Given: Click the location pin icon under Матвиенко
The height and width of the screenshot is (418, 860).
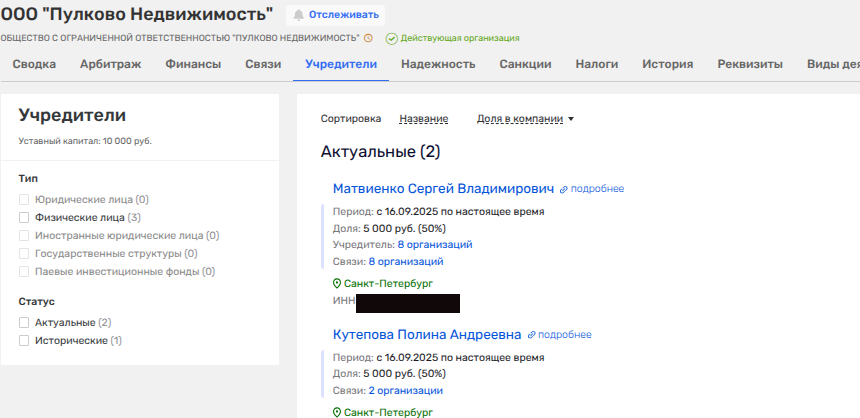Looking at the screenshot, I should tap(337, 284).
